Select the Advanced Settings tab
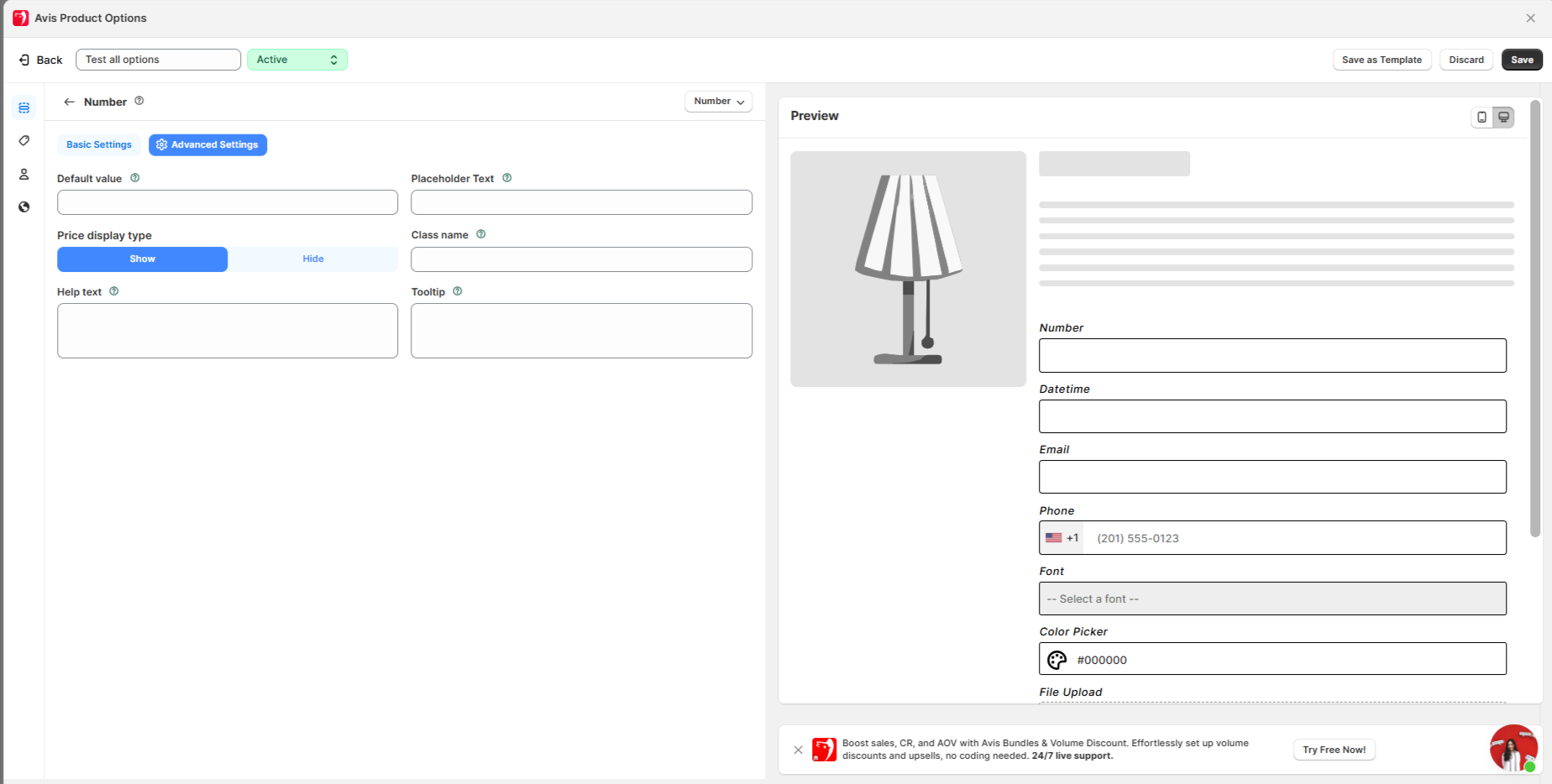This screenshot has width=1552, height=784. coord(207,145)
